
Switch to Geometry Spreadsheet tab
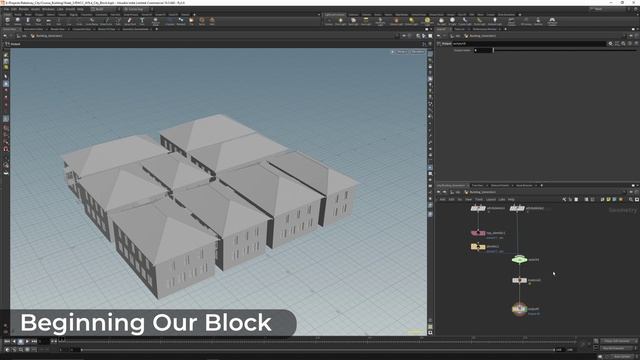(x=135, y=29)
